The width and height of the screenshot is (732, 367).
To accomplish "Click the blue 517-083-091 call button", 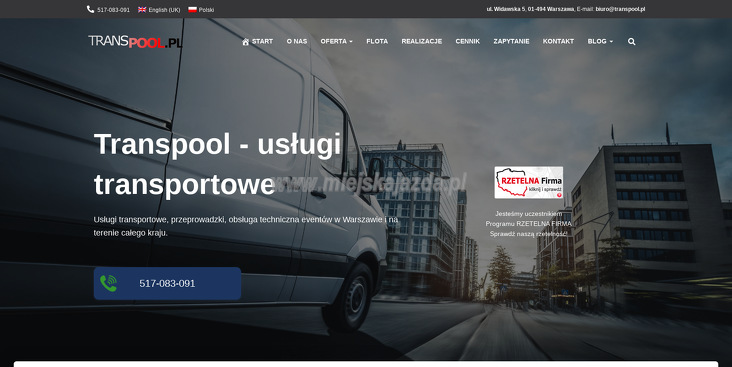I will point(167,283).
